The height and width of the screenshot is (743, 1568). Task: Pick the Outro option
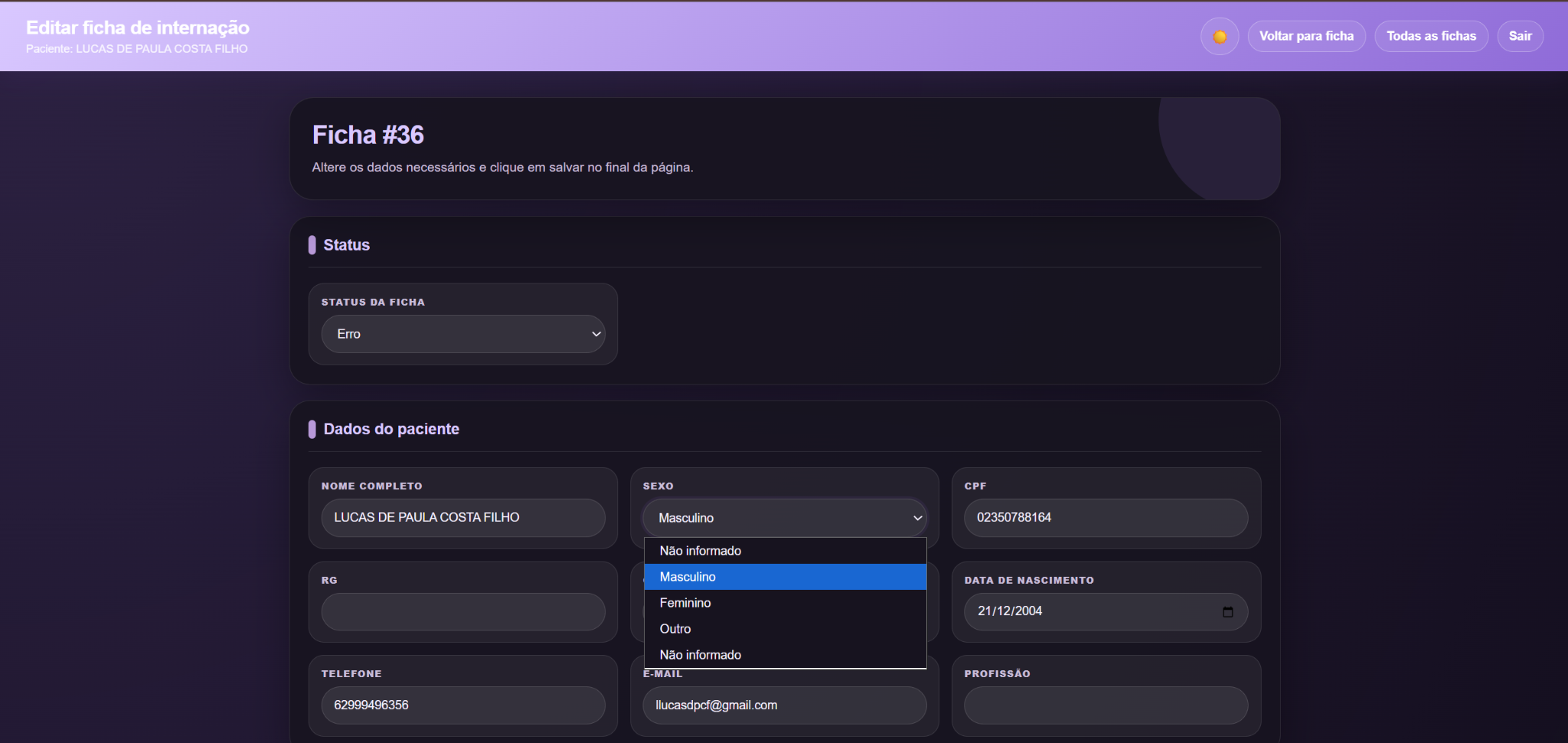pyautogui.click(x=785, y=629)
